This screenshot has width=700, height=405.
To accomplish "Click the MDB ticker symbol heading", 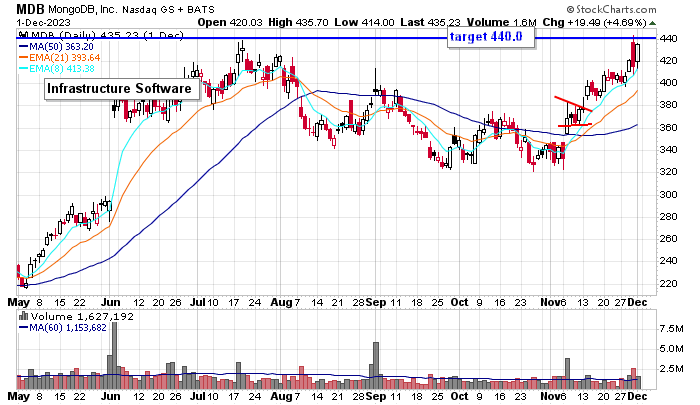I will point(30,8).
